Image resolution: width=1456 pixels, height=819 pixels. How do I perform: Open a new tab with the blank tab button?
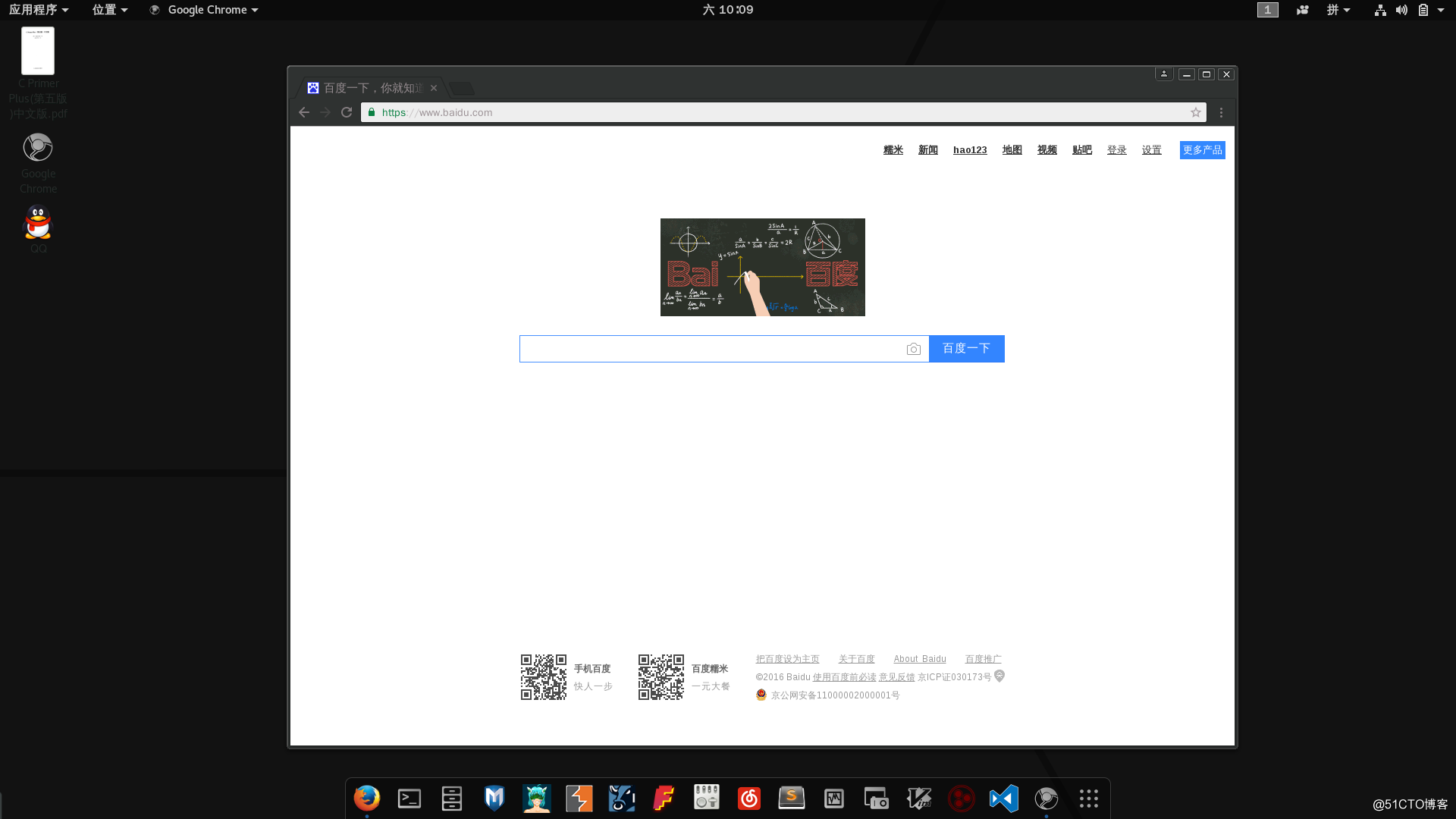pyautogui.click(x=461, y=88)
